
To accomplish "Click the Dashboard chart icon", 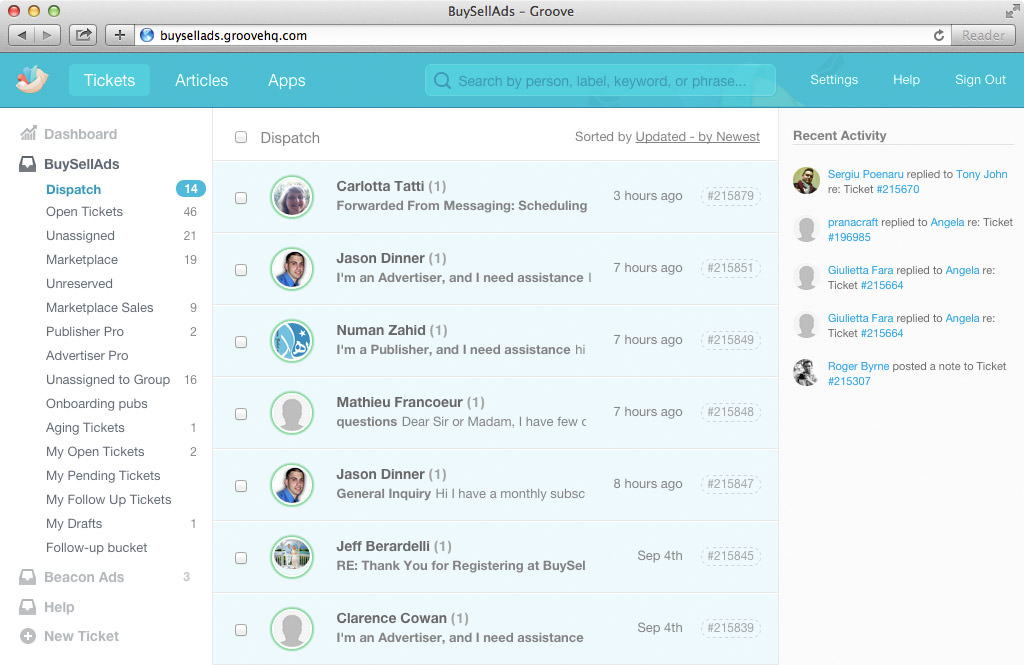I will [28, 134].
